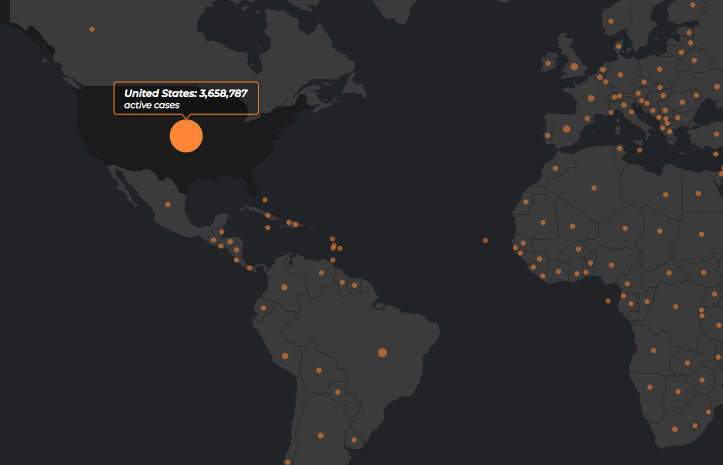
Task: Click the Jamaica case marker
Action: pyautogui.click(x=267, y=227)
